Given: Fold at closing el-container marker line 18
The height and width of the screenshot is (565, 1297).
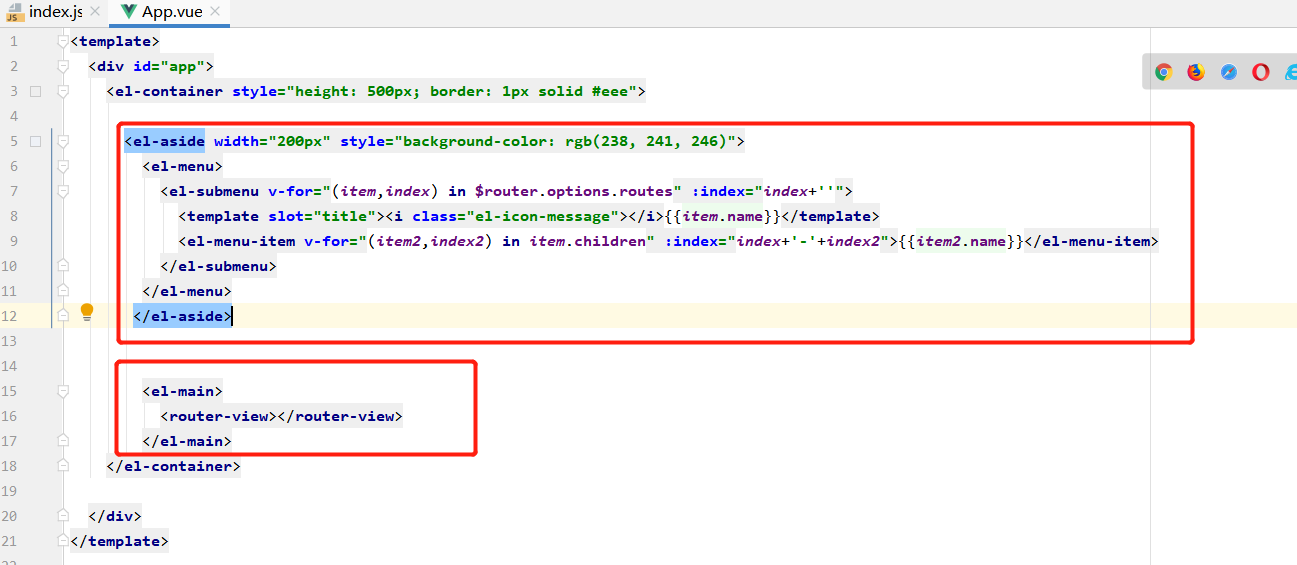Looking at the screenshot, I should pos(63,466).
